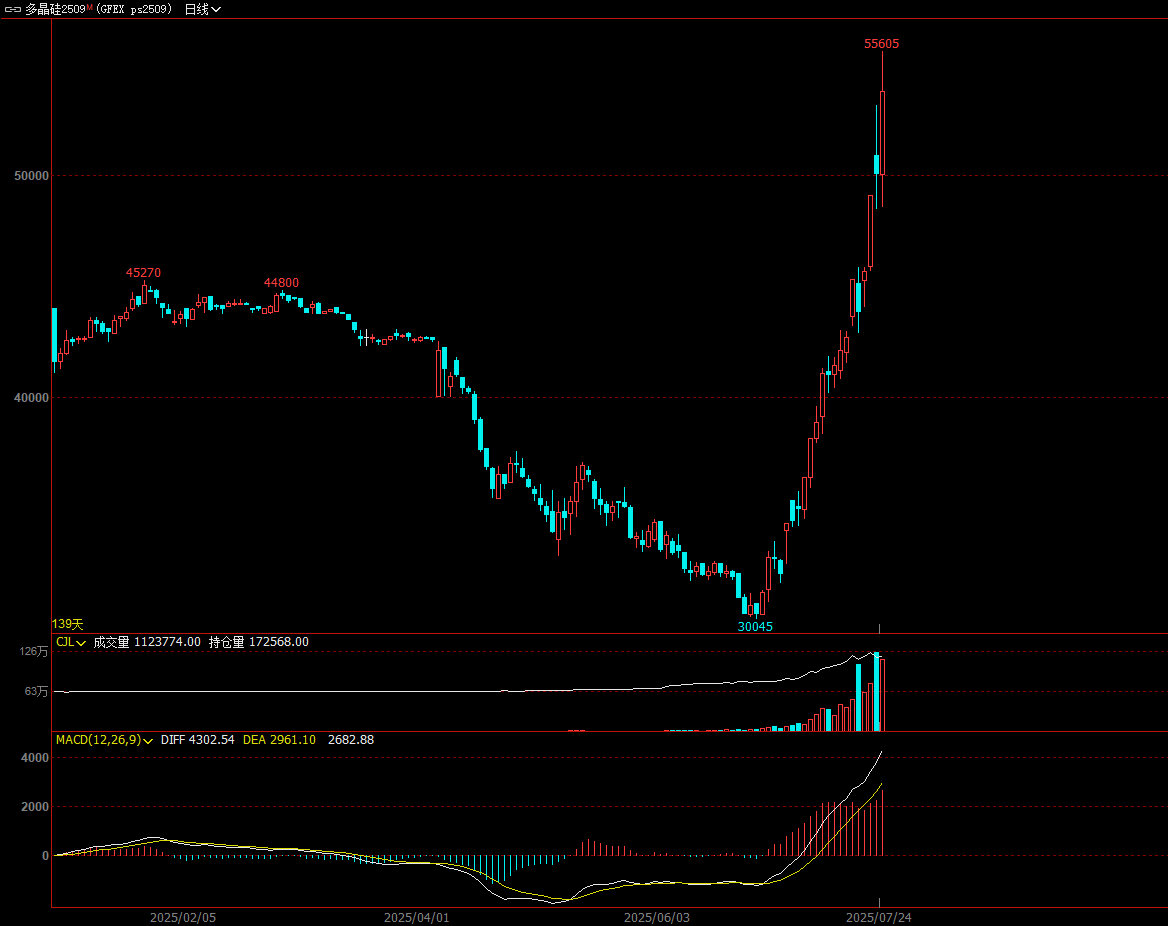The image size is (1168, 926).
Task: Click the 成交量 1123774.00 volume value
Action: [147, 642]
